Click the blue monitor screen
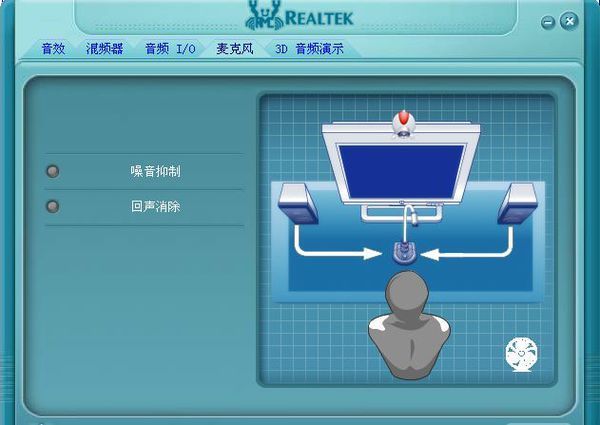 tap(401, 171)
